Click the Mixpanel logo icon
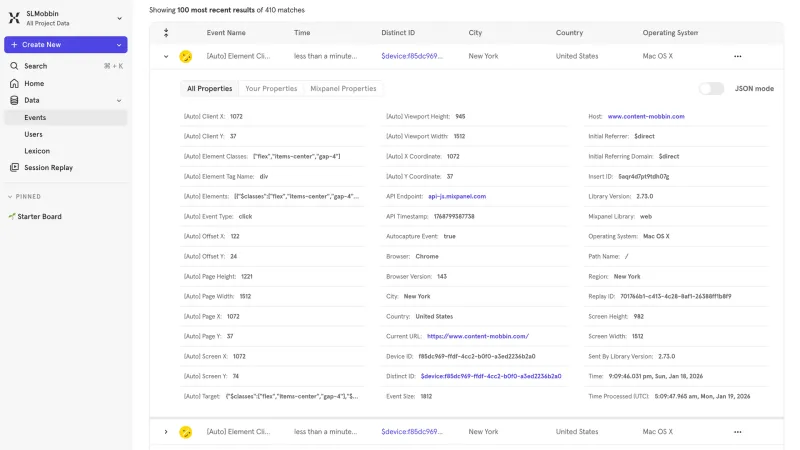This screenshot has height=450, width=800. (14, 18)
